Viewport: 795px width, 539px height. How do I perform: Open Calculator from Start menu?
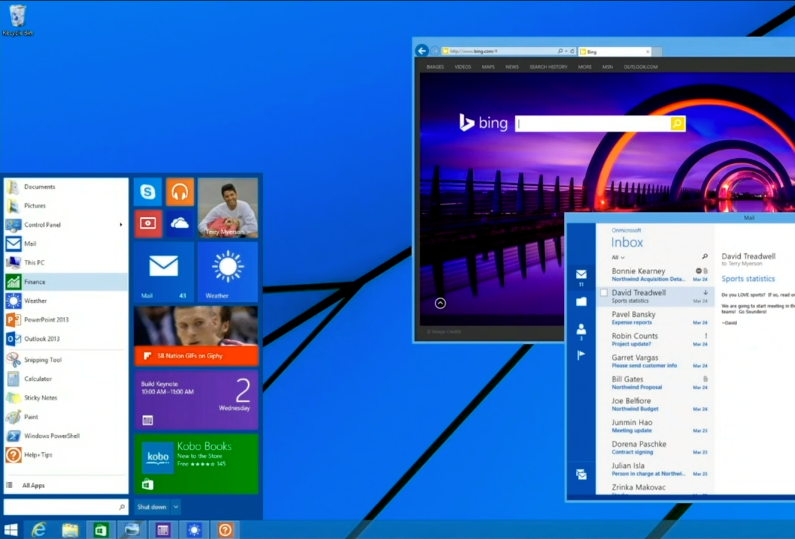pyautogui.click(x=66, y=379)
